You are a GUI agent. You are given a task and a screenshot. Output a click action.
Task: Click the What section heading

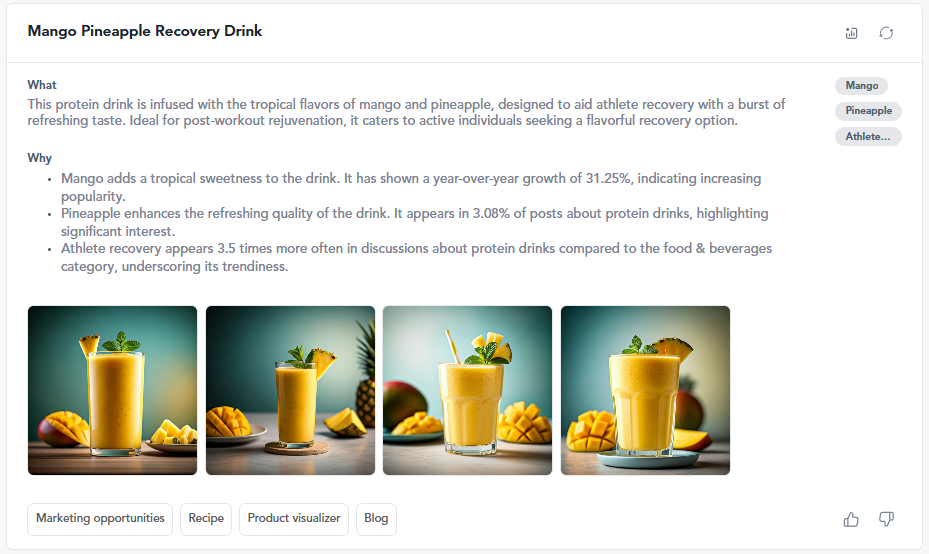click(42, 85)
